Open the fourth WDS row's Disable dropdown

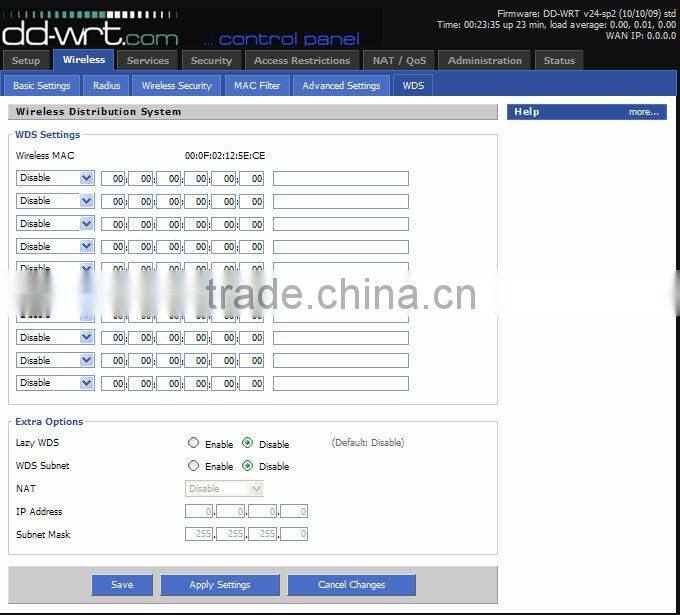pos(55,247)
